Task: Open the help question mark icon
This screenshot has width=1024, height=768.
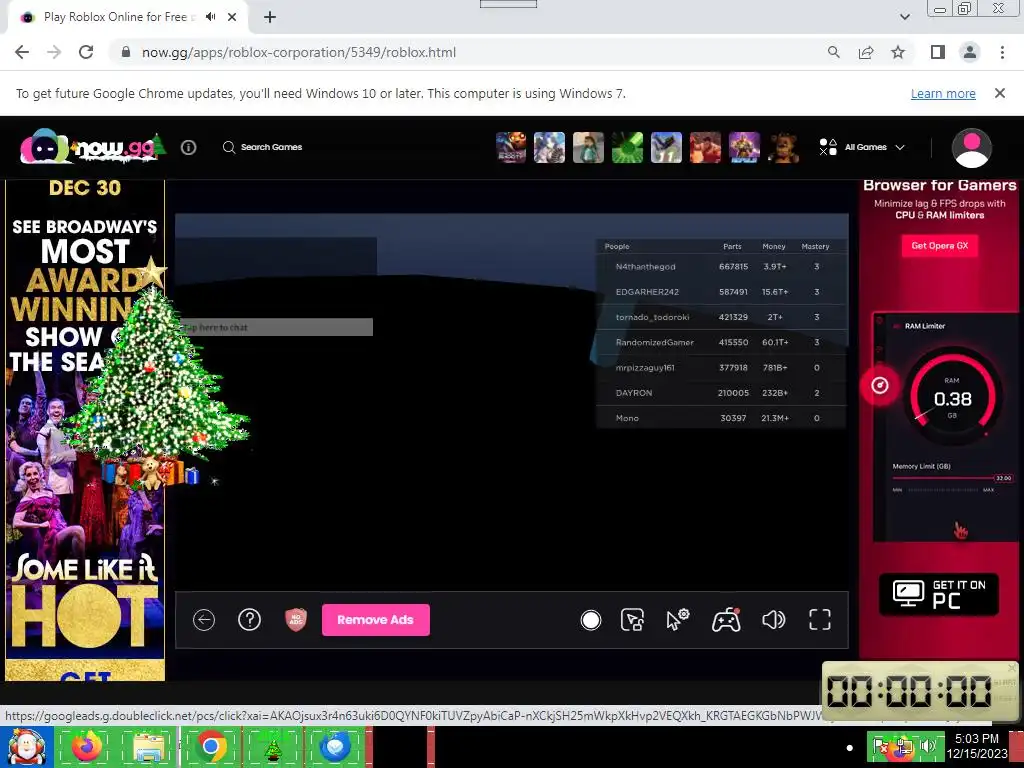Action: click(249, 620)
